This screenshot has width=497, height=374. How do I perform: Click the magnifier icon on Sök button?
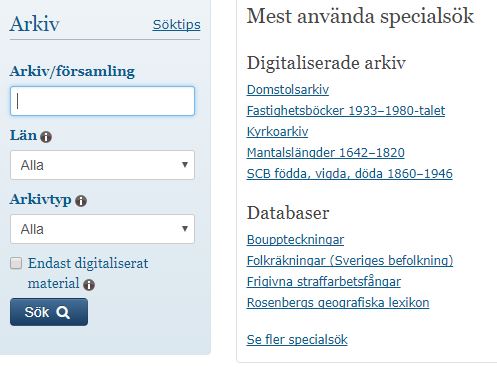point(63,312)
